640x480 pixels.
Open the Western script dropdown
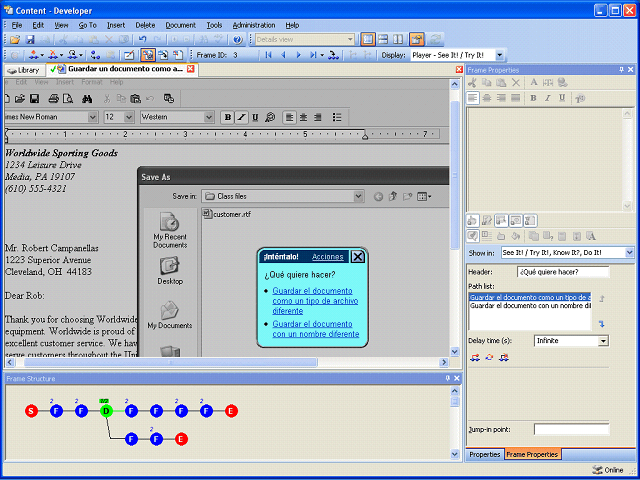(209, 117)
